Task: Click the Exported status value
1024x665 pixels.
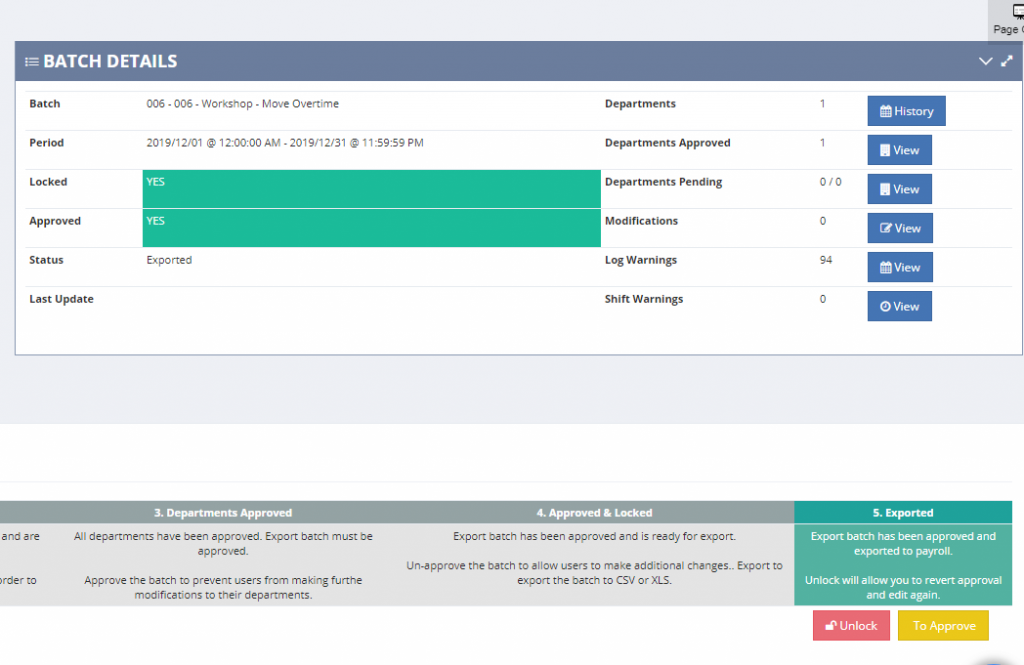Action: point(169,260)
